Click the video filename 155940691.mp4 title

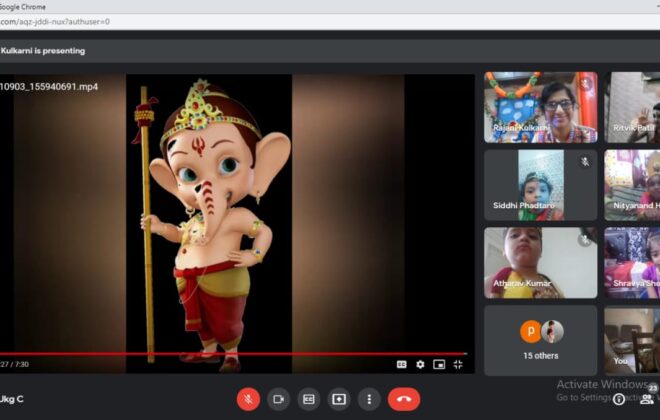49,87
